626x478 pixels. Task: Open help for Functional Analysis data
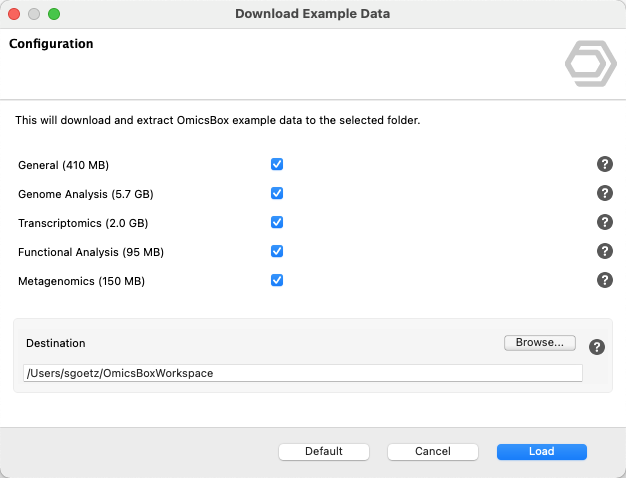(605, 251)
